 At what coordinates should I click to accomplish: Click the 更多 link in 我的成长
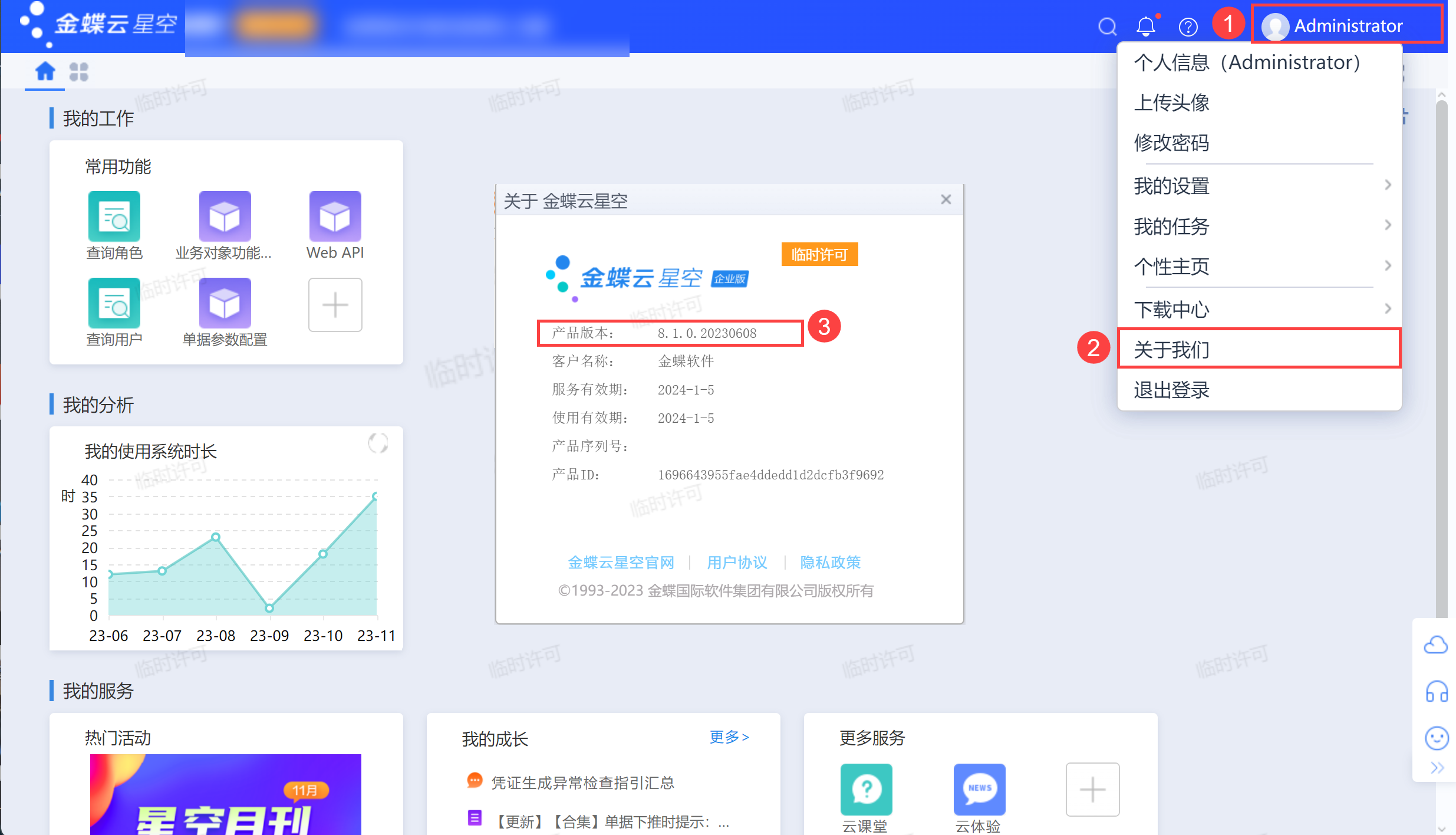pos(729,737)
